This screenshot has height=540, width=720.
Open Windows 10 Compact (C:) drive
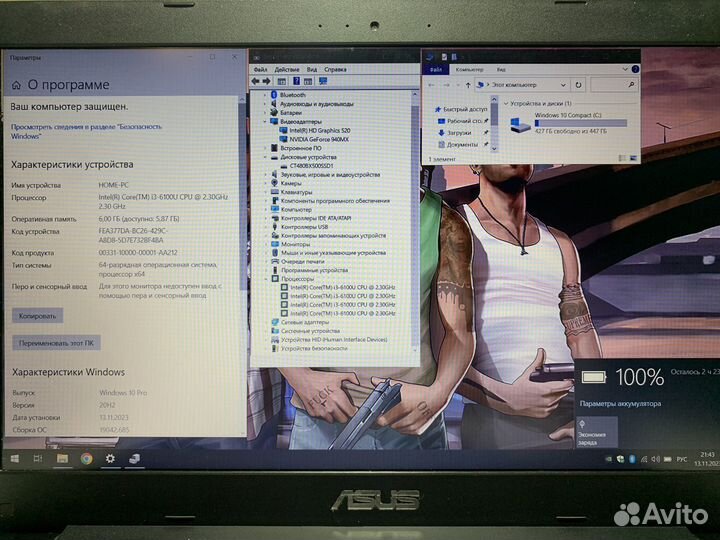(568, 123)
